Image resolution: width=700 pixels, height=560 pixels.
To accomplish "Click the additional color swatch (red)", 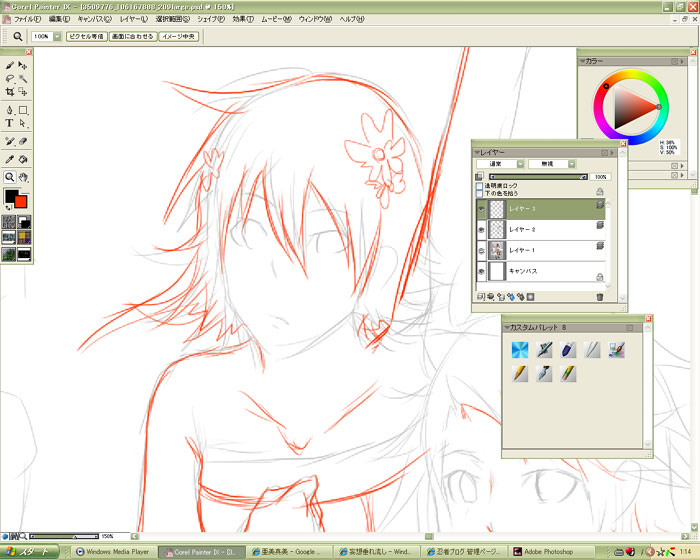I will 21,202.
